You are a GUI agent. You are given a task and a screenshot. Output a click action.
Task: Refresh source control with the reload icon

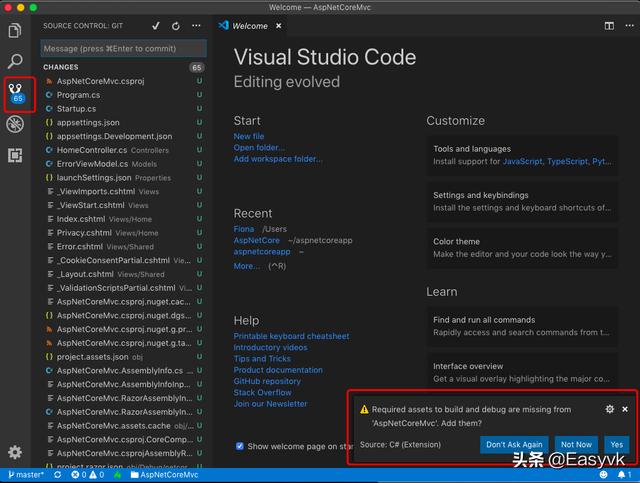click(176, 26)
